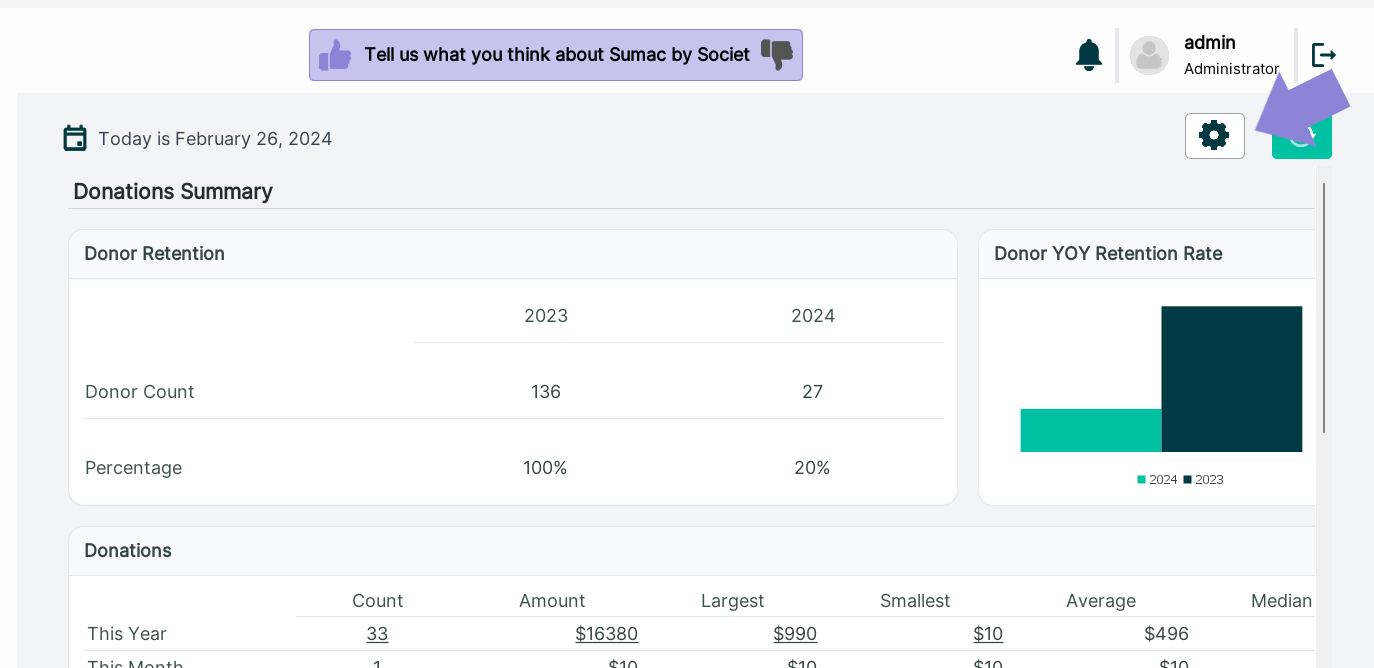Toggle the 2023 legend swatch
This screenshot has width=1374, height=668.
(x=1187, y=480)
